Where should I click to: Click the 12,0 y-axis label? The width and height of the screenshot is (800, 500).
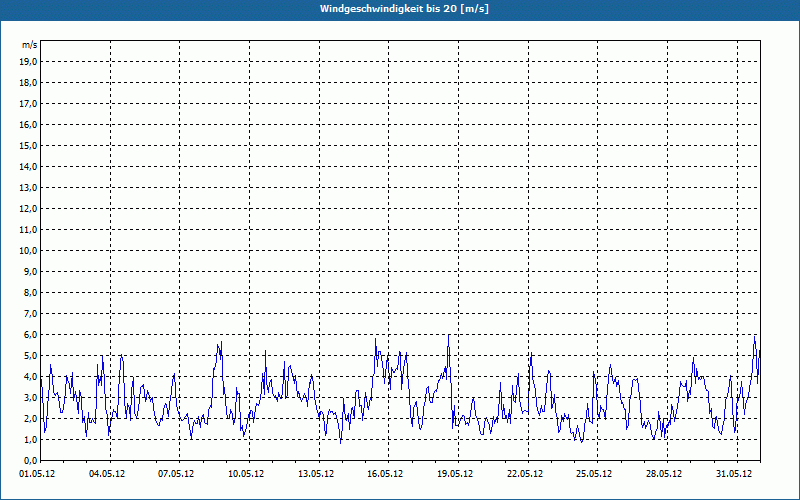28,208
